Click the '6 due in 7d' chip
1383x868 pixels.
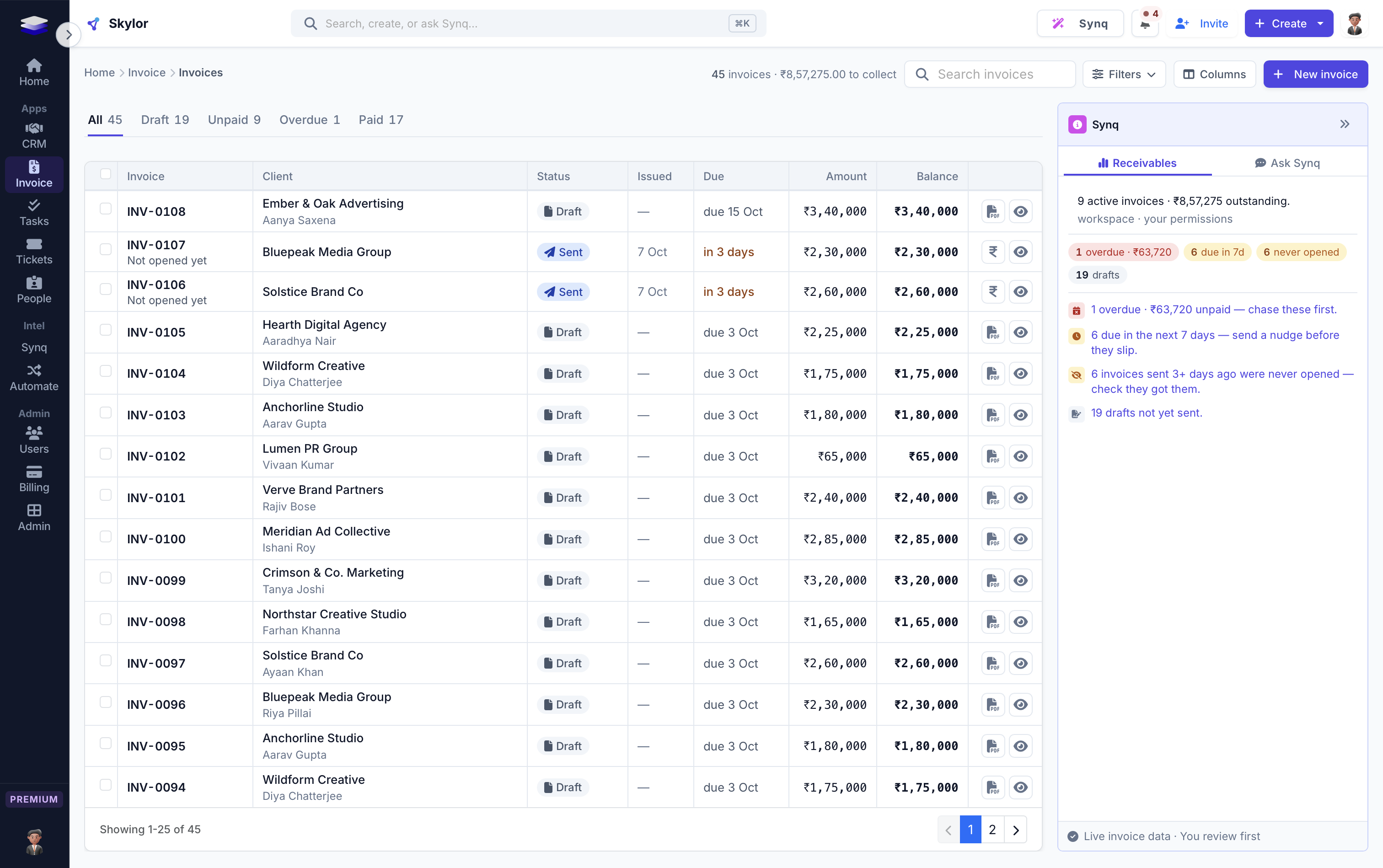(x=1217, y=252)
